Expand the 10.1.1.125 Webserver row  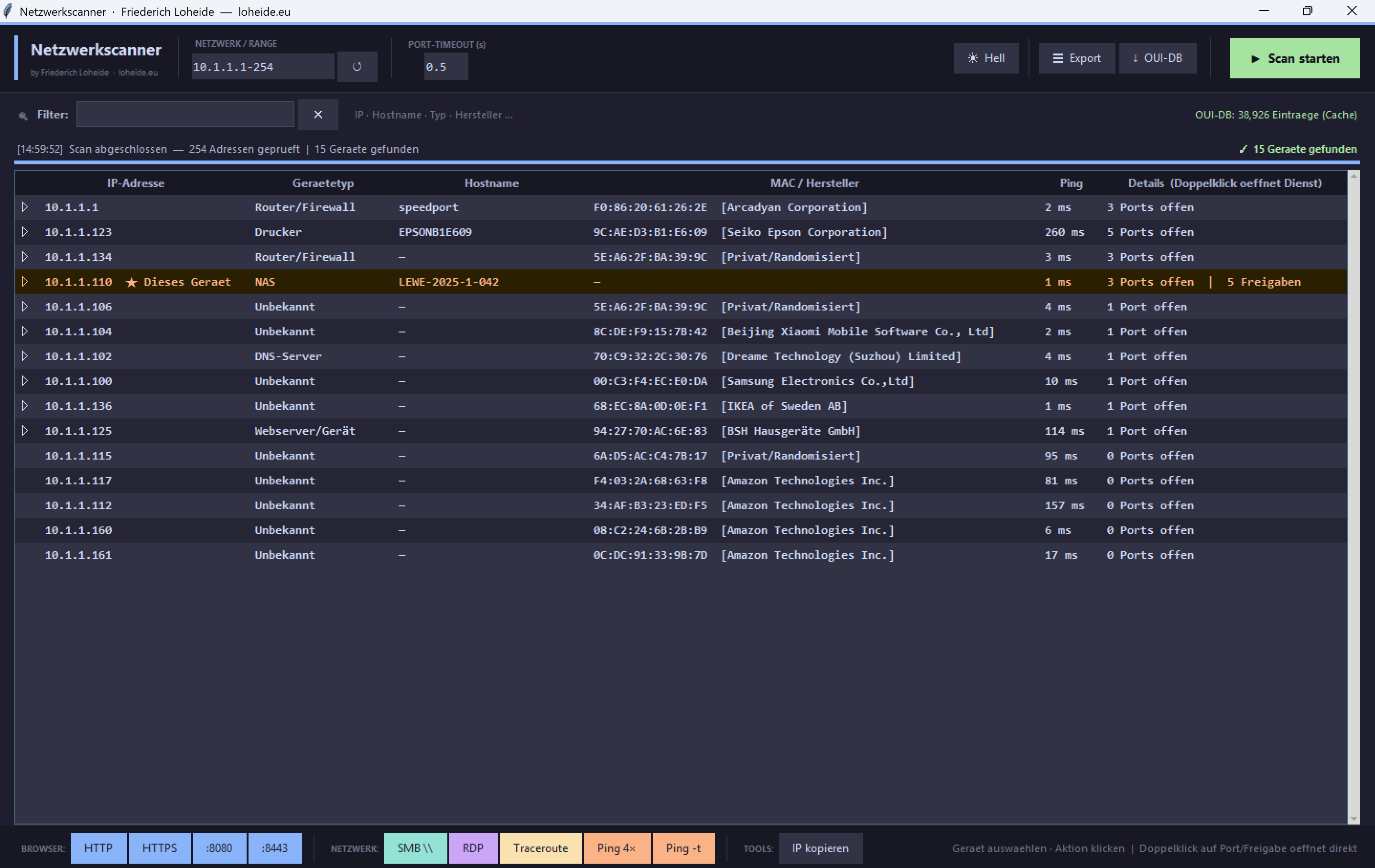click(x=24, y=431)
